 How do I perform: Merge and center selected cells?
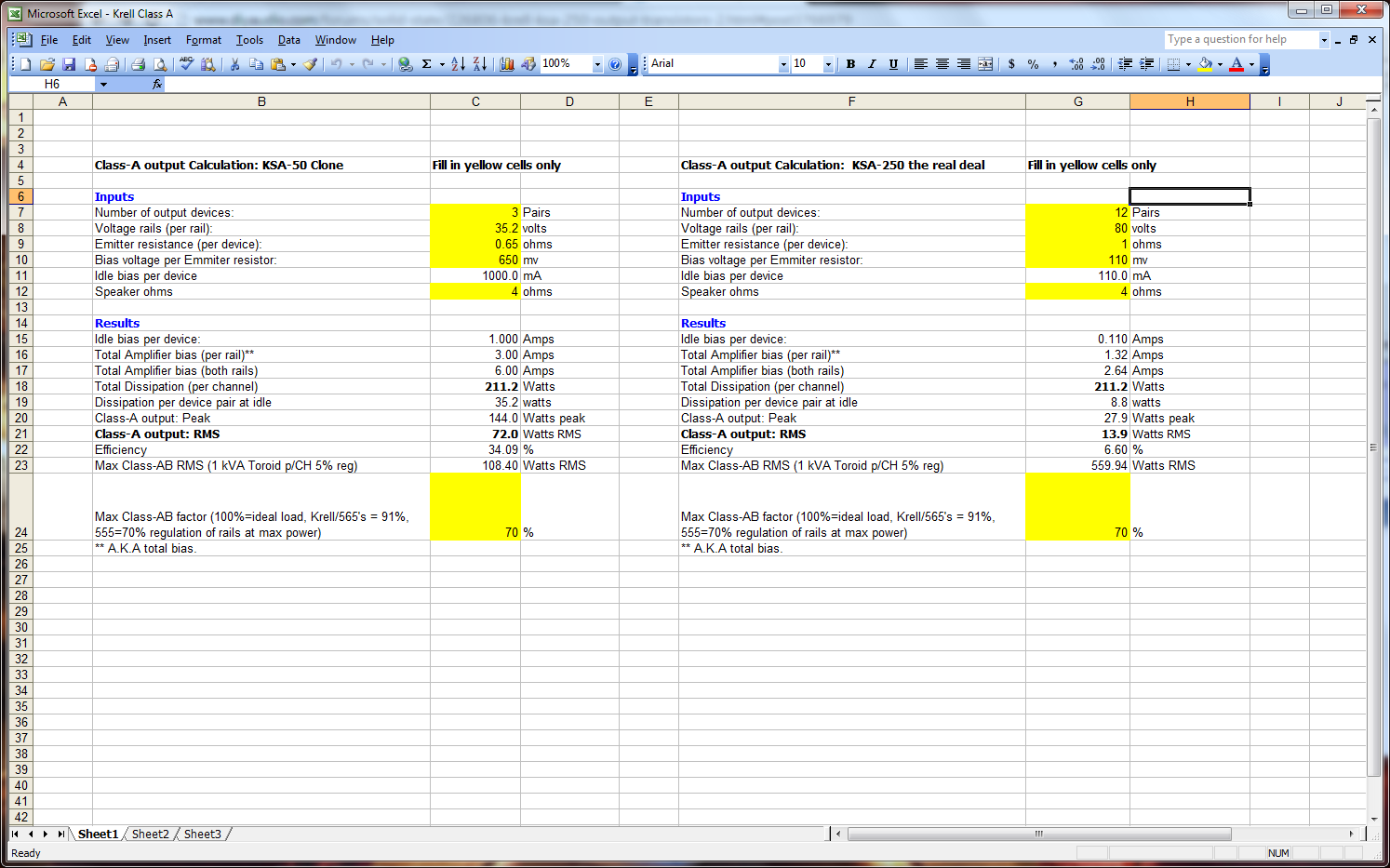click(985, 64)
